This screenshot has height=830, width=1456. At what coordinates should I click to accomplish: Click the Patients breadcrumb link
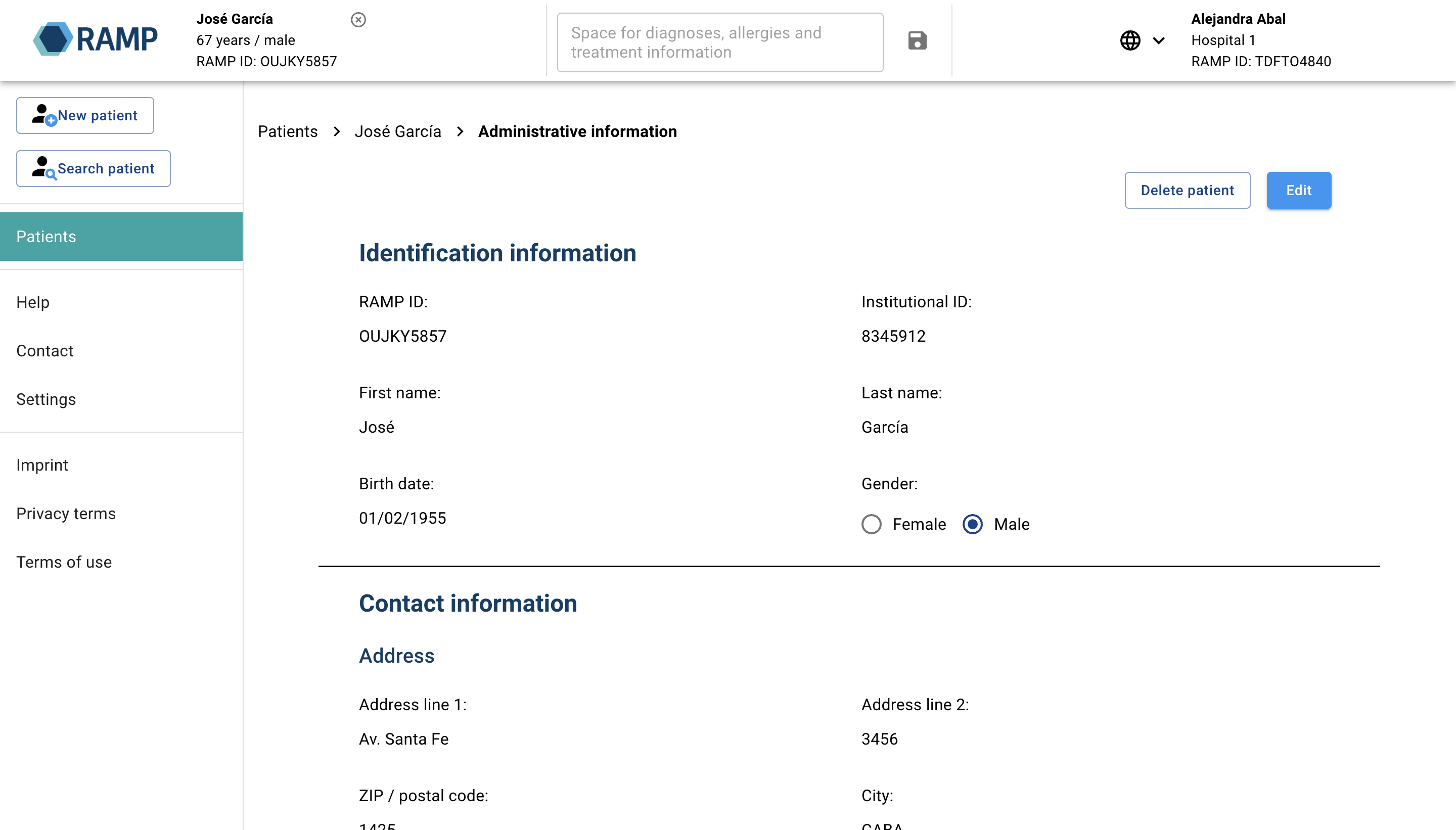[x=287, y=132]
